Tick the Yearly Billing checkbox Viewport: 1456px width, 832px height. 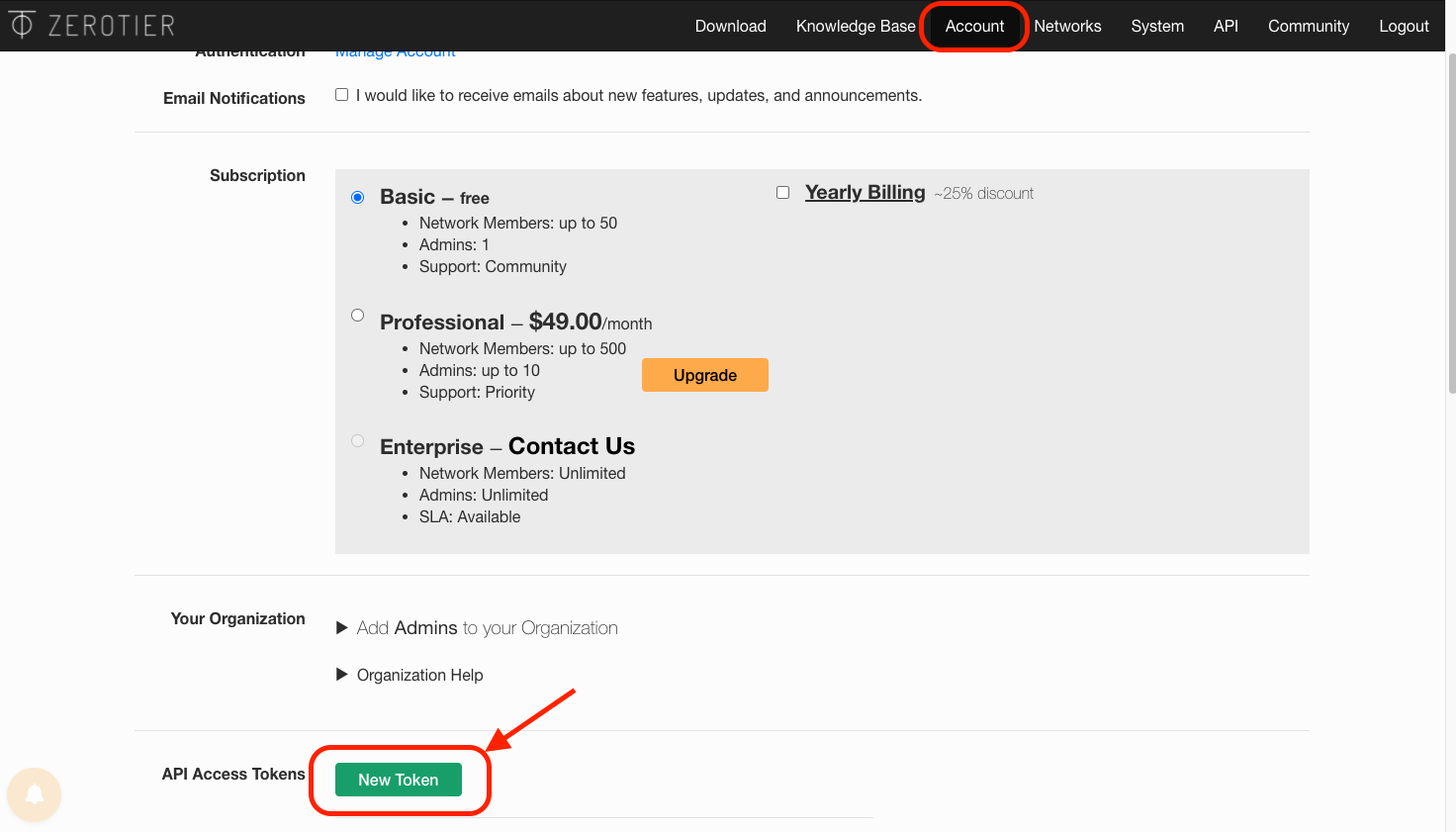coord(782,192)
